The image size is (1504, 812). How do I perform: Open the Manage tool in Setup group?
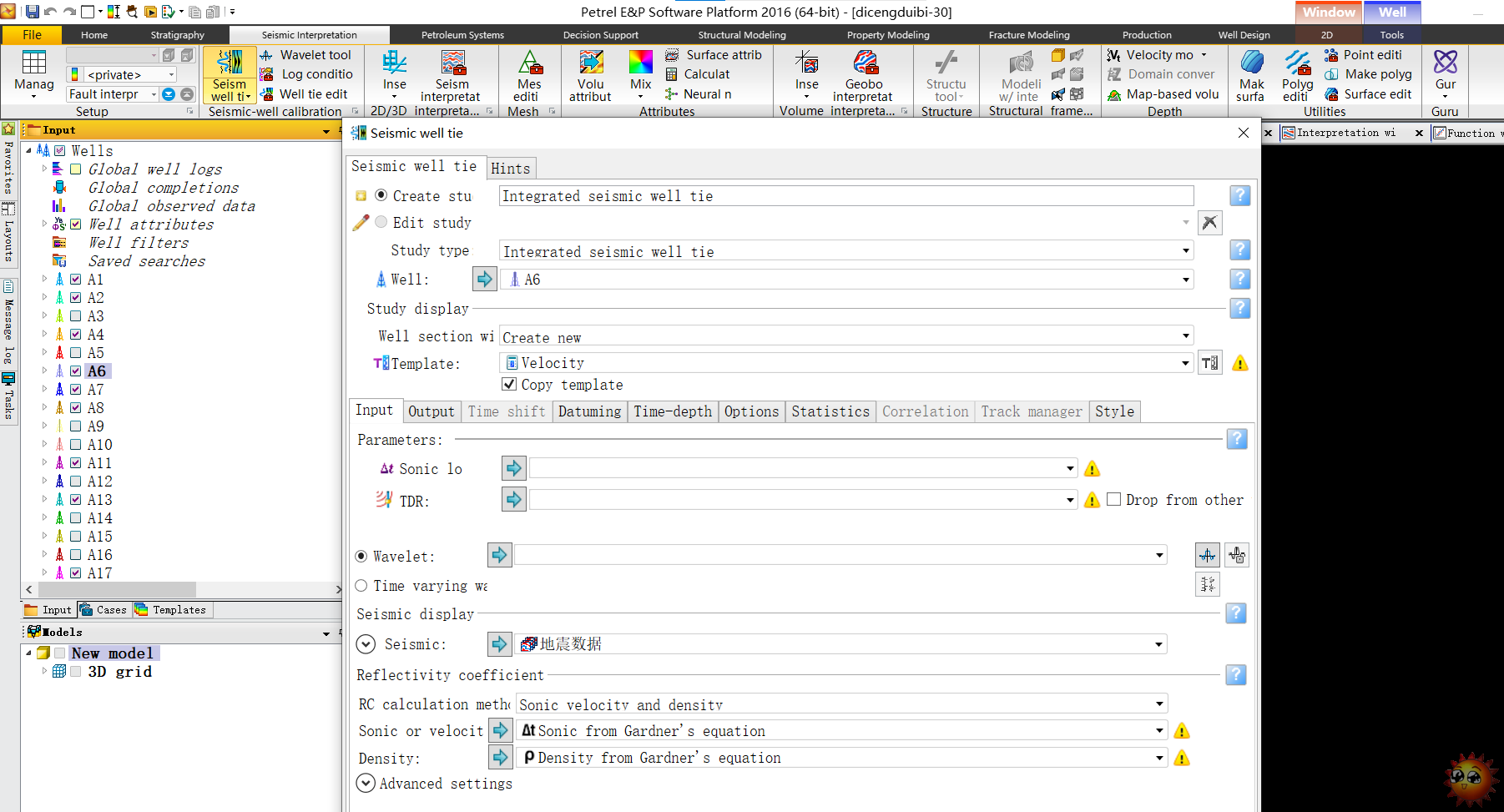34,73
